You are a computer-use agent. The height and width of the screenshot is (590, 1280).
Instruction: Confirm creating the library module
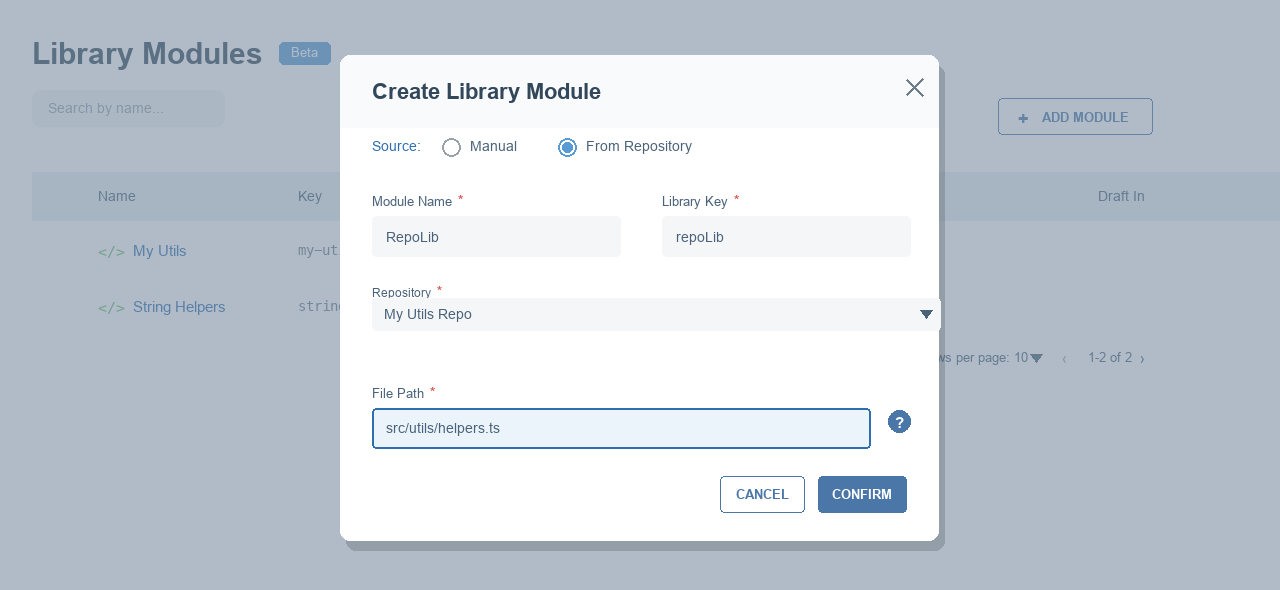862,494
